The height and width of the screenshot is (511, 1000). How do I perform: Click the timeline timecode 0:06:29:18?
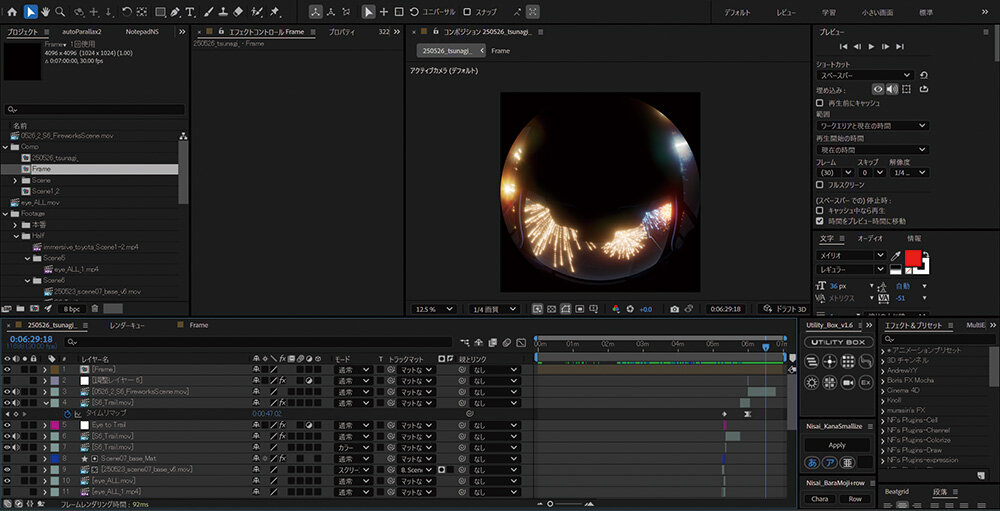click(30, 339)
